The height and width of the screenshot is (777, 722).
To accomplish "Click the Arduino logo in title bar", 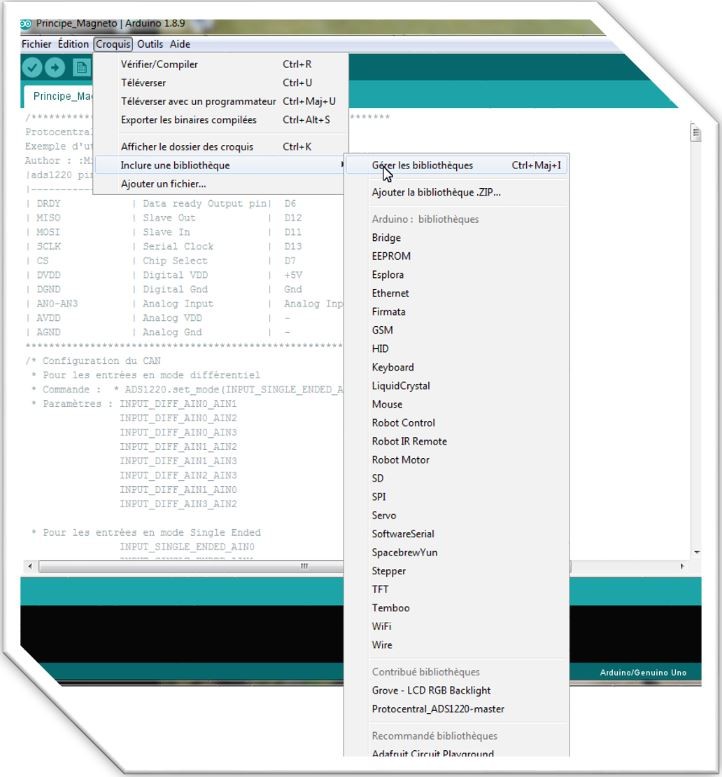I will (25, 23).
